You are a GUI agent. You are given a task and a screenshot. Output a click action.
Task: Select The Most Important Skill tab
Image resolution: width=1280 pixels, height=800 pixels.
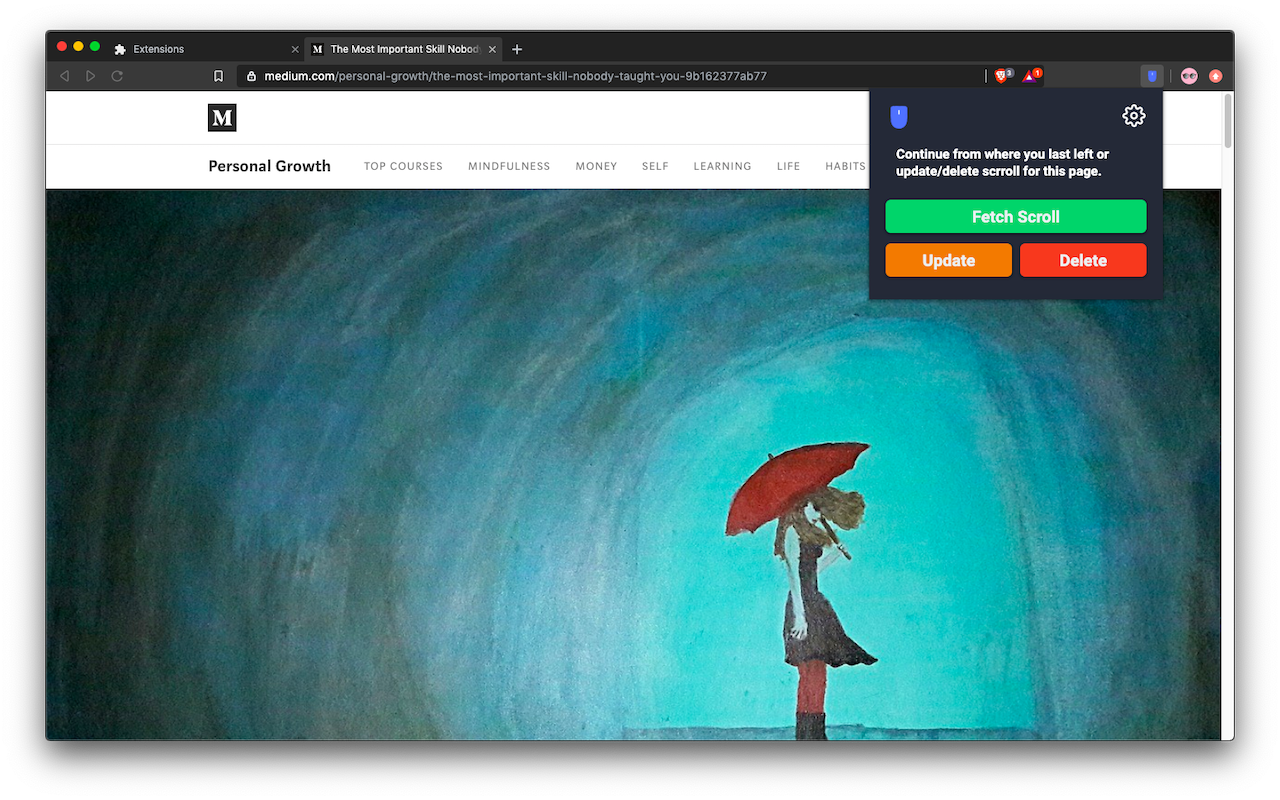403,49
